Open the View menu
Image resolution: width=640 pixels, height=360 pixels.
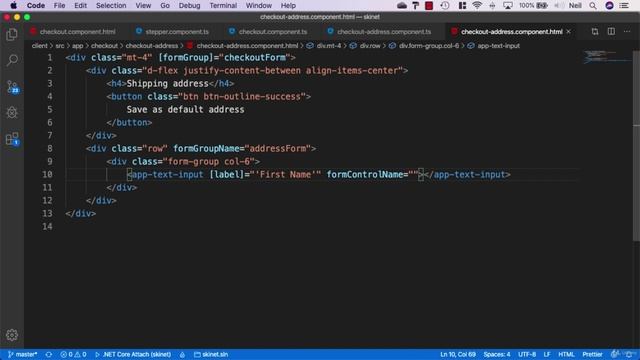[143, 6]
